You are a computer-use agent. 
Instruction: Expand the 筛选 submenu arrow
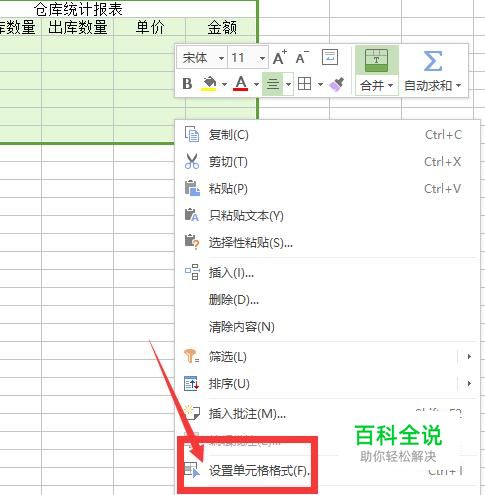[x=469, y=357]
